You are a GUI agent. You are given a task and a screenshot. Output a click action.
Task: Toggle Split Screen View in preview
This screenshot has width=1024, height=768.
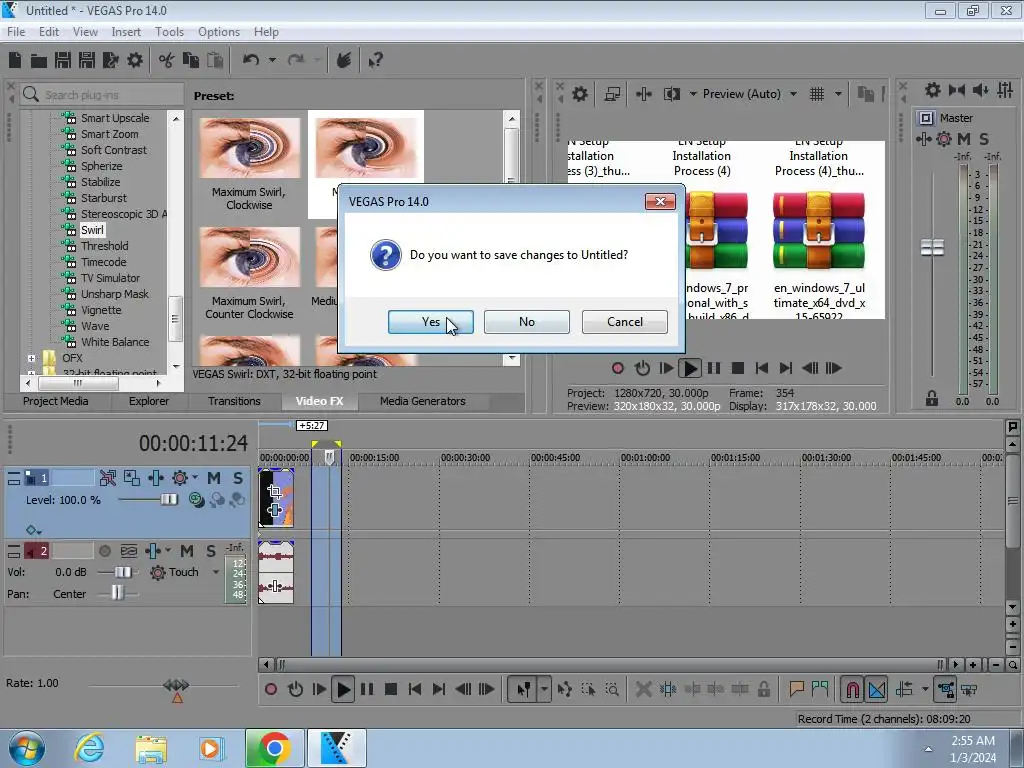(x=671, y=94)
